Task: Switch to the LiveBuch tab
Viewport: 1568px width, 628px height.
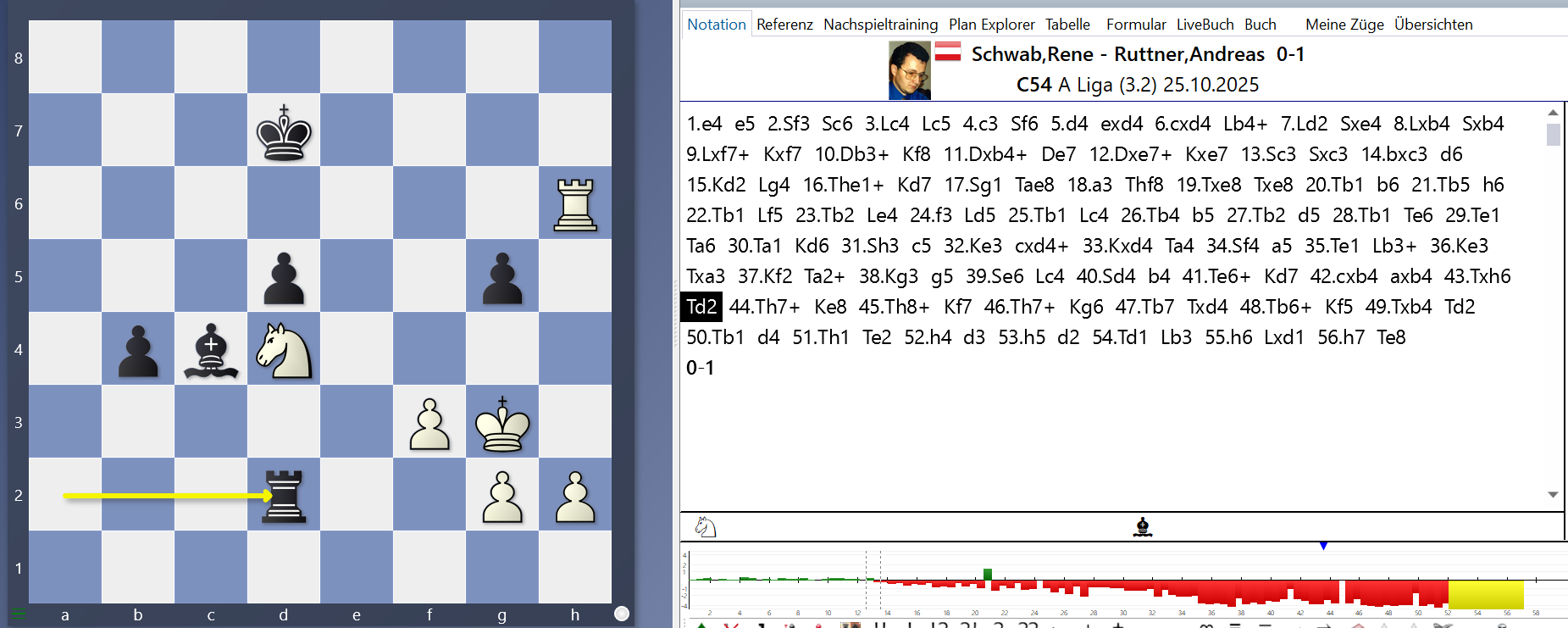Action: click(1205, 25)
